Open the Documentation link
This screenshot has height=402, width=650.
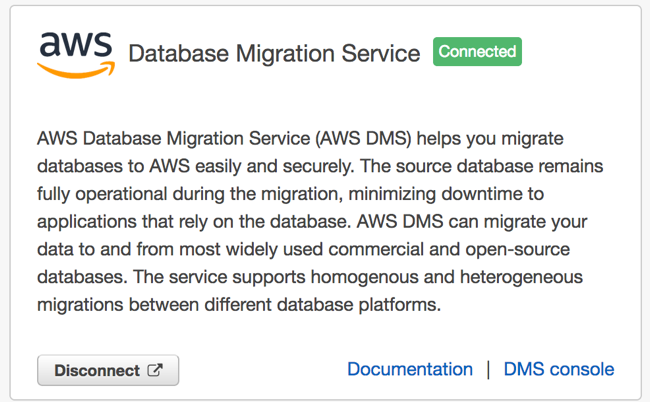tap(410, 369)
